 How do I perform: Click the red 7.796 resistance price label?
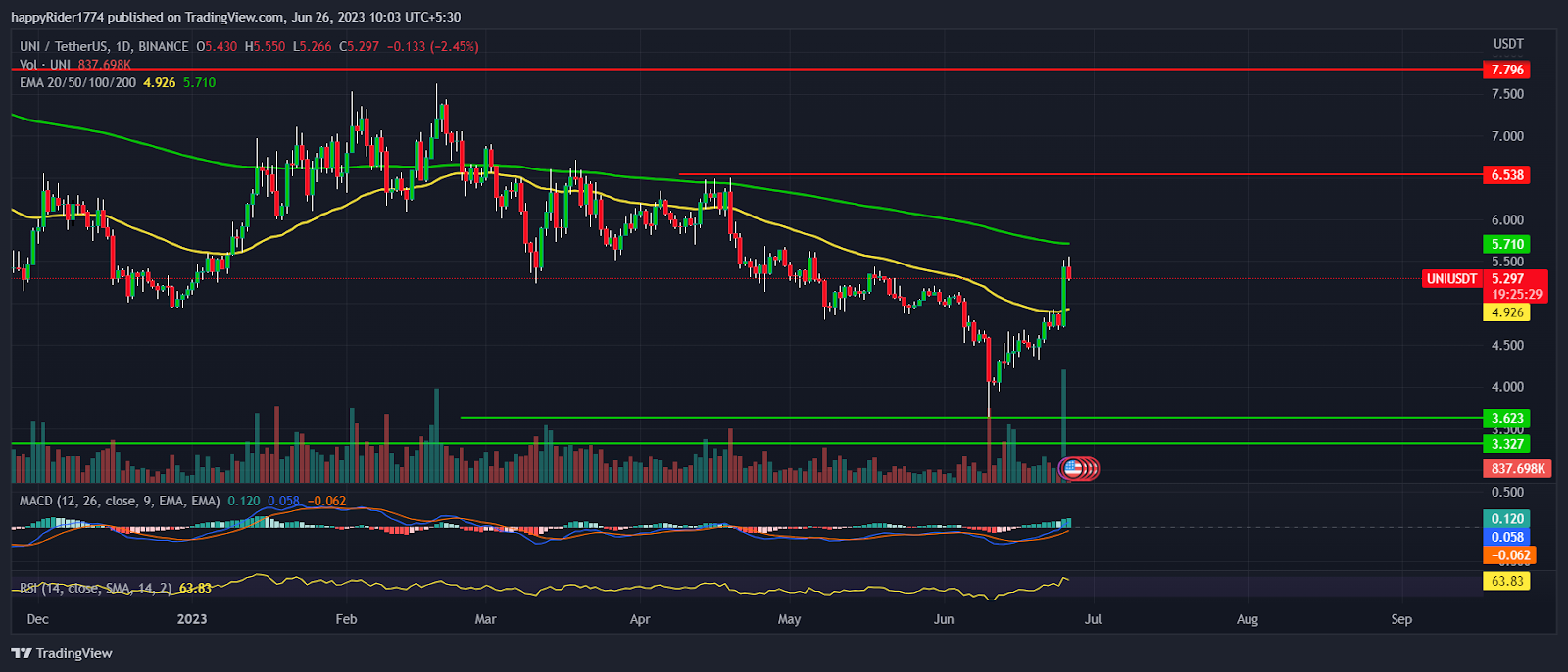tap(1507, 70)
